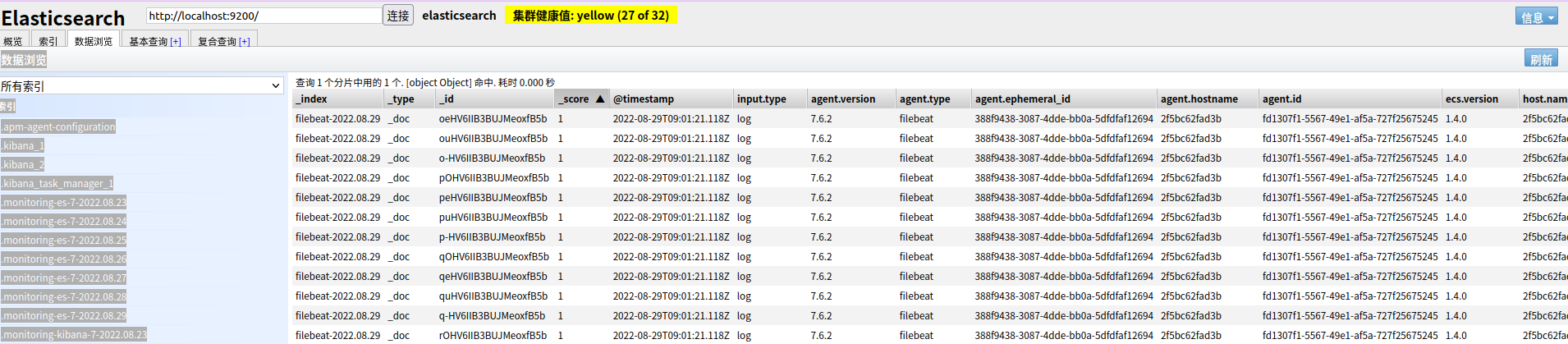
Task: Open document row o-HV6IIB3BUJMeoxfB5b
Action: pos(929,158)
